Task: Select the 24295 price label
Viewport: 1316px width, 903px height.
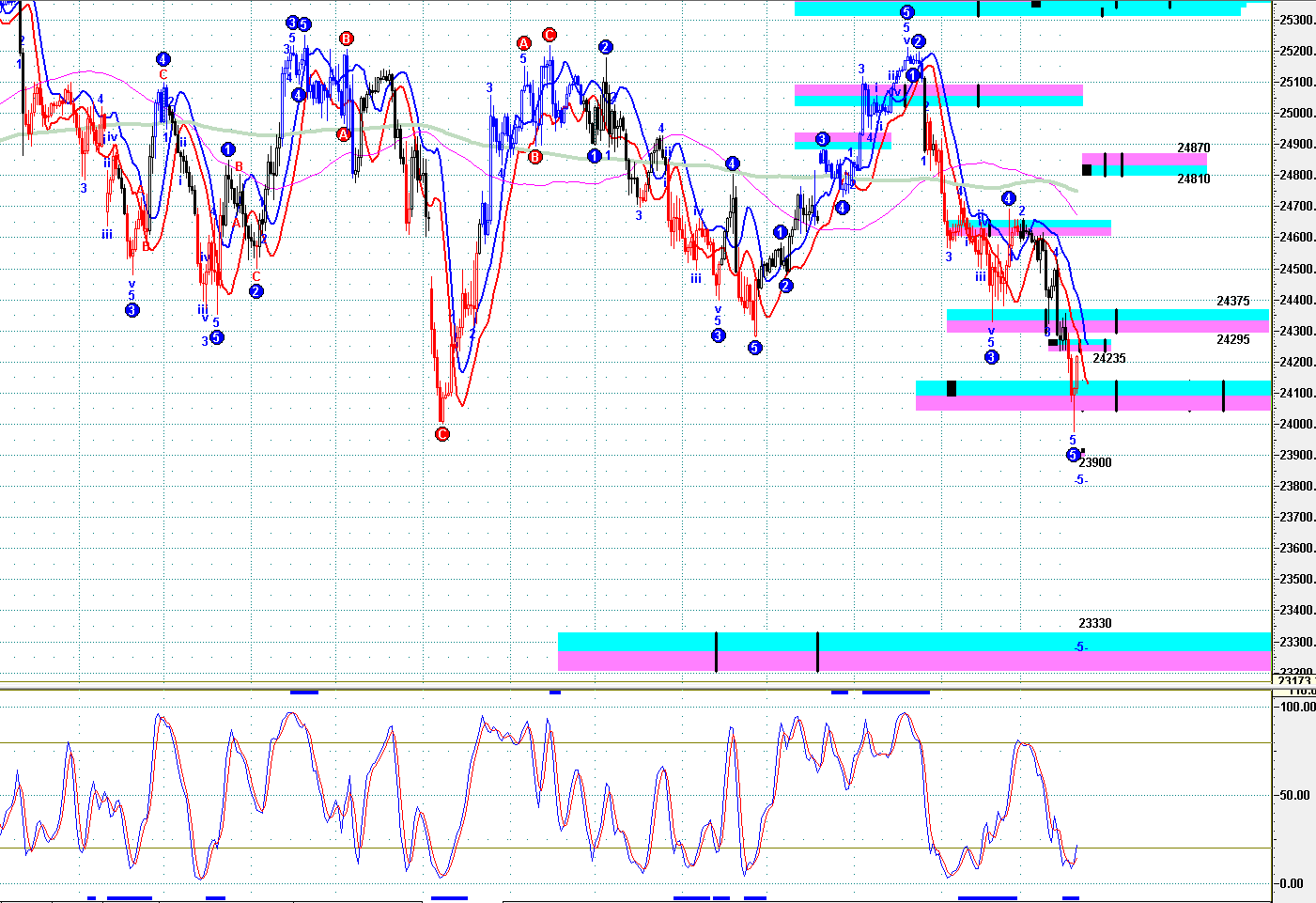Action: (x=1232, y=339)
